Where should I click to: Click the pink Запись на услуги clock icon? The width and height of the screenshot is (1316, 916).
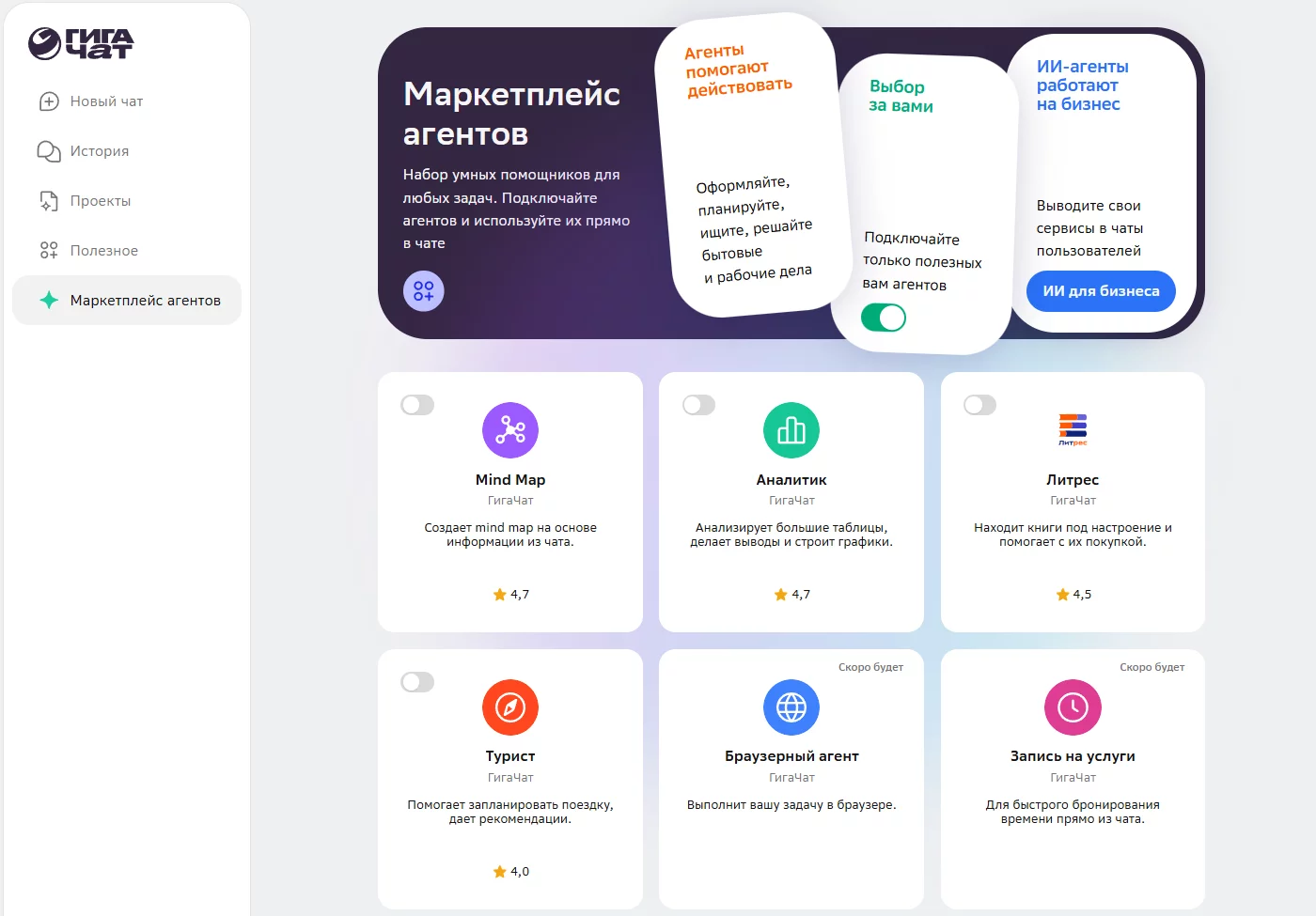[1072, 707]
